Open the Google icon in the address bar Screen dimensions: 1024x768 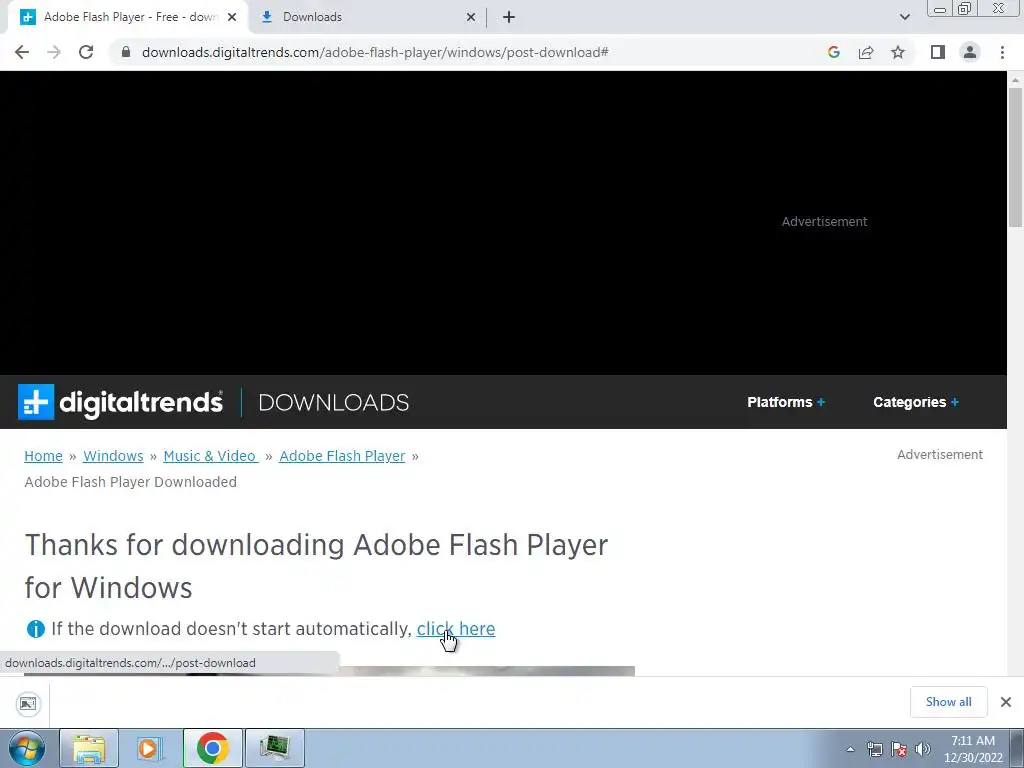(x=833, y=52)
